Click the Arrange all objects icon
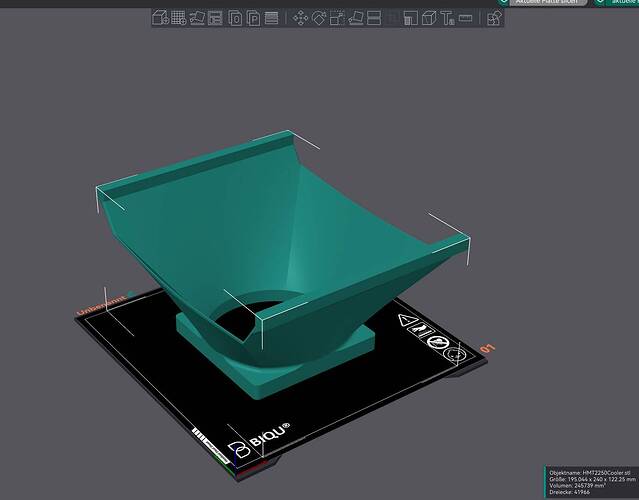639x500 pixels. click(215, 18)
